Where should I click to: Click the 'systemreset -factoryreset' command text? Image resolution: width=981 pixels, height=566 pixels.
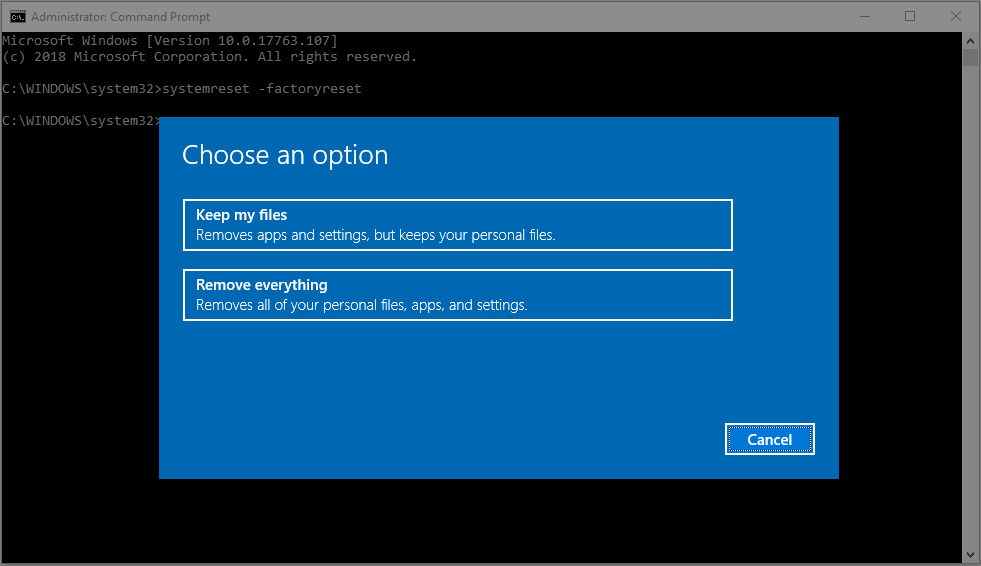pyautogui.click(x=261, y=89)
